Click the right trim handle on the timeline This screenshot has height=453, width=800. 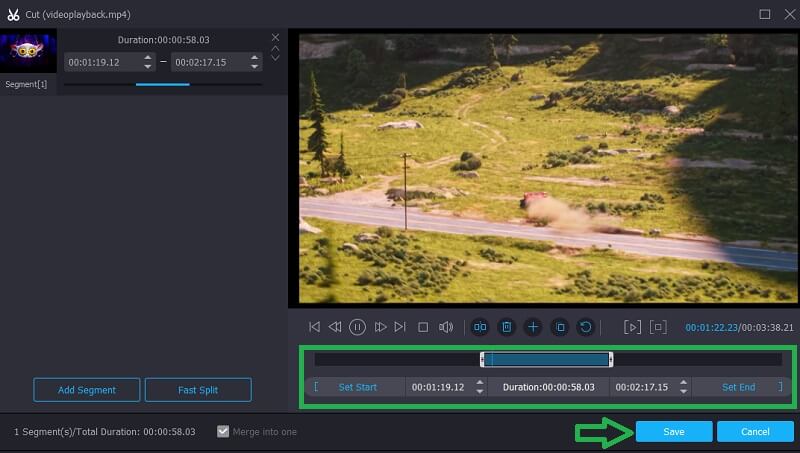(x=610, y=359)
